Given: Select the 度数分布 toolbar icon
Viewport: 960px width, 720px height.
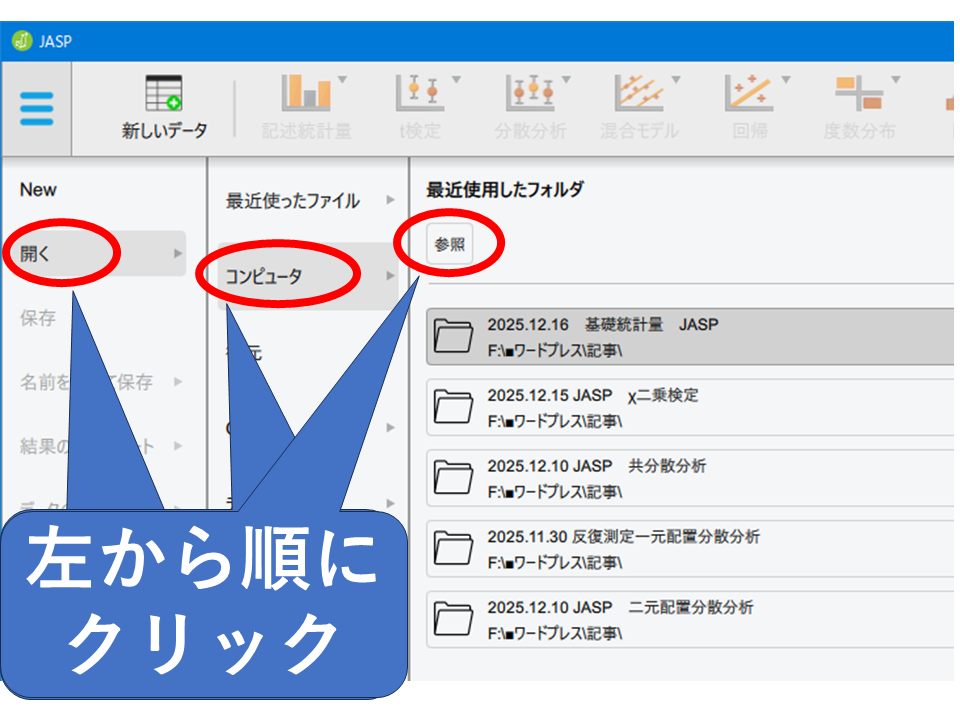Looking at the screenshot, I should click(858, 94).
